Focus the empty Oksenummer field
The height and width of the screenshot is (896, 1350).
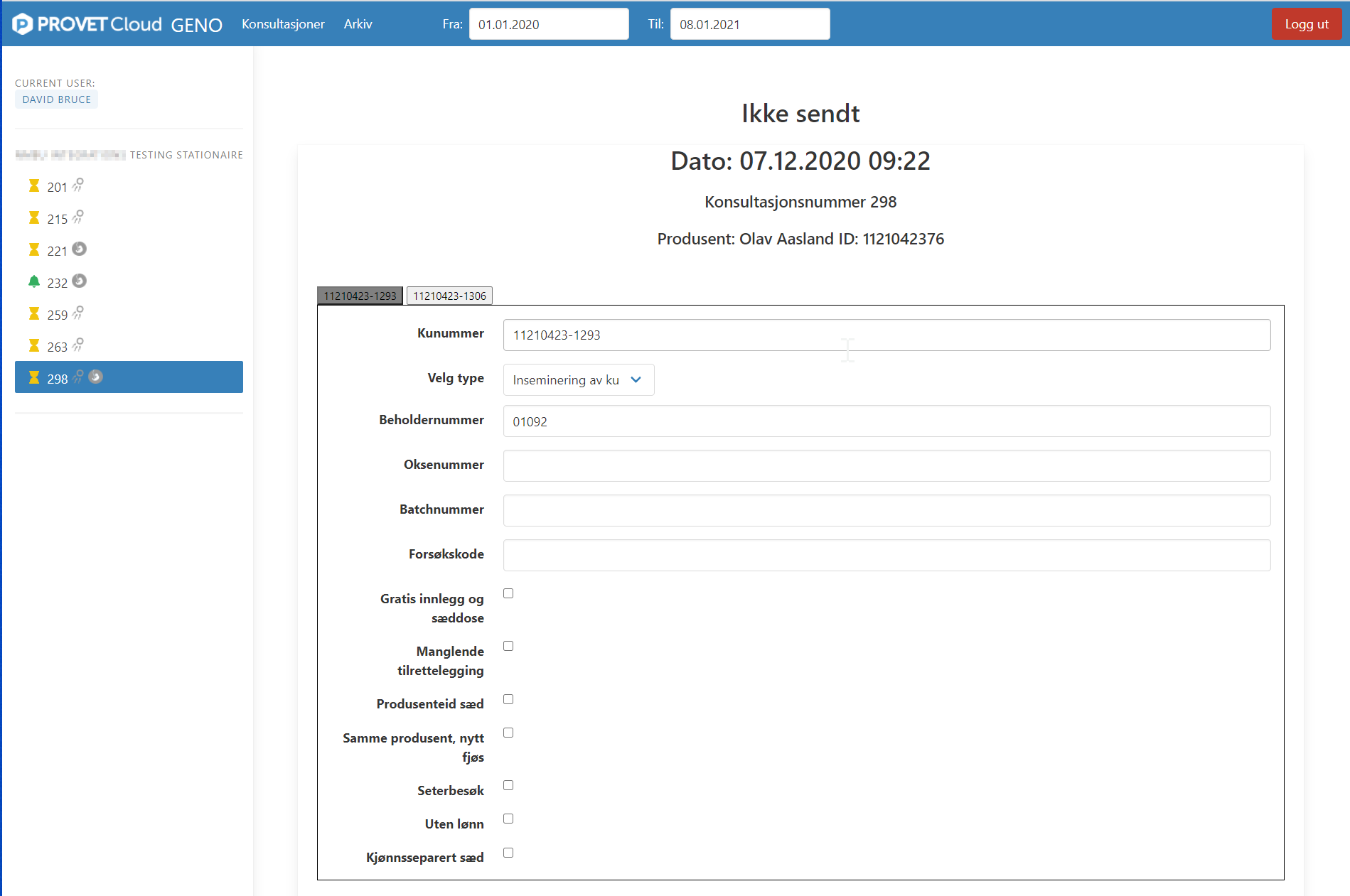tap(886, 466)
